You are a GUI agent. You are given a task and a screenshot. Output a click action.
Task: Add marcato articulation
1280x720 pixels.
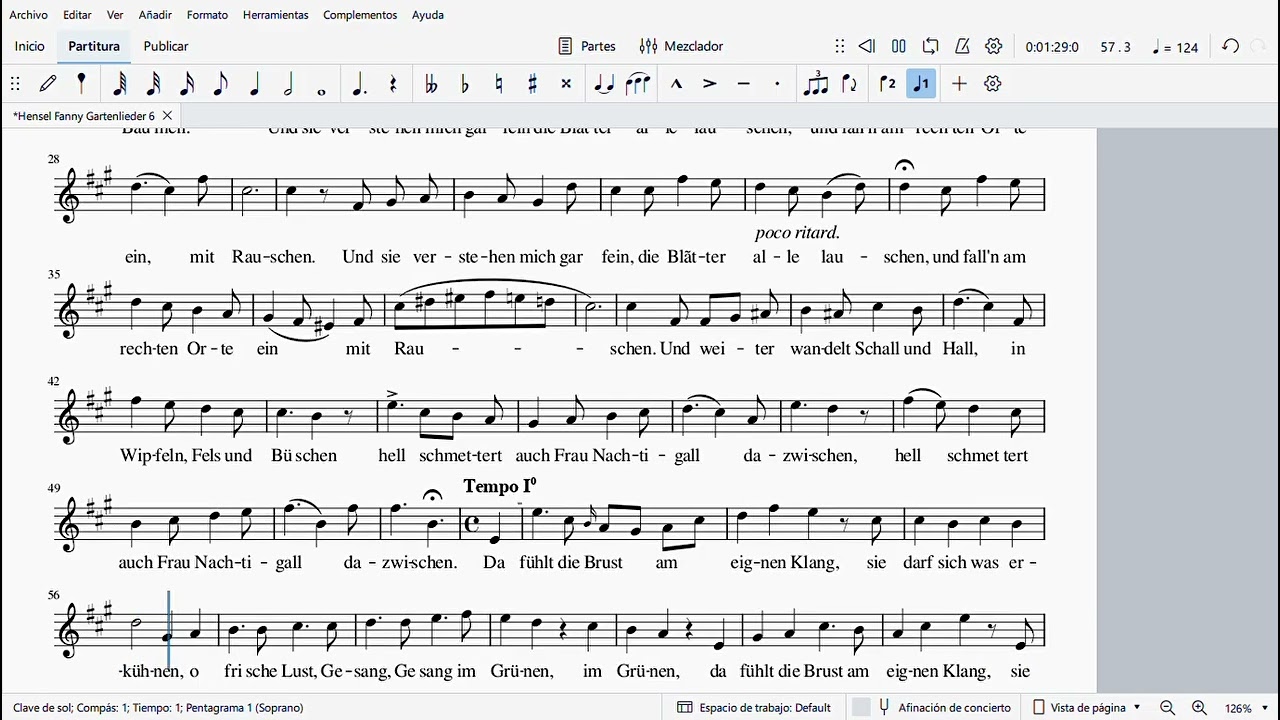676,84
